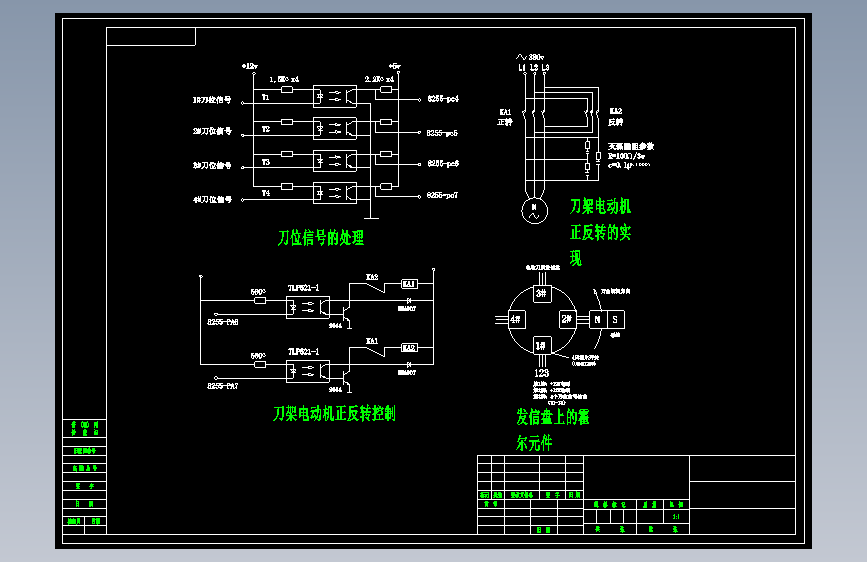Select the L1 phase label

coord(522,67)
